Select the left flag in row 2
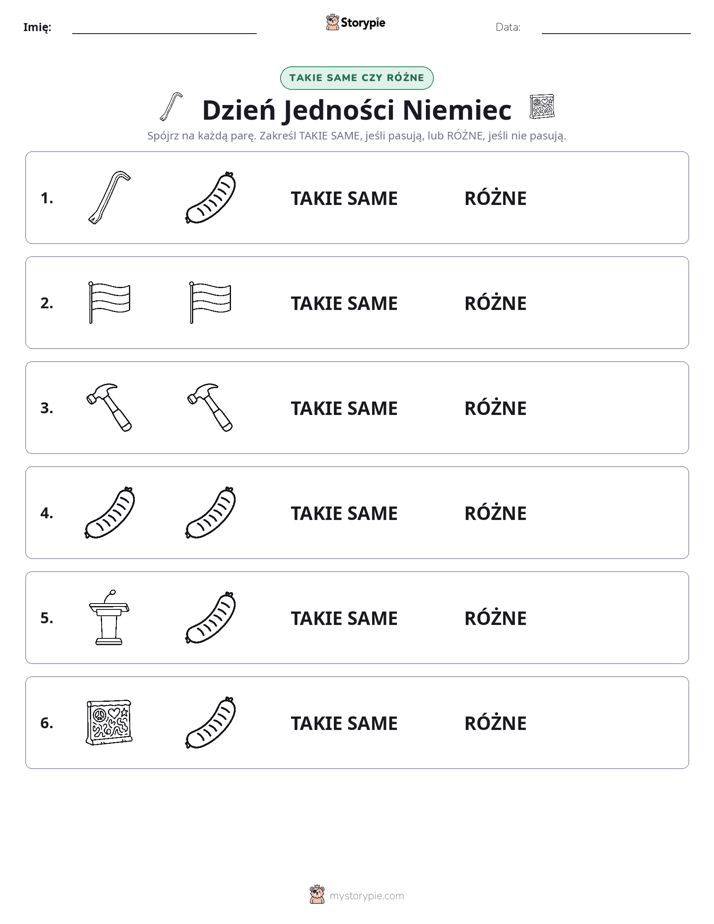The width and height of the screenshot is (714, 924). [x=110, y=302]
